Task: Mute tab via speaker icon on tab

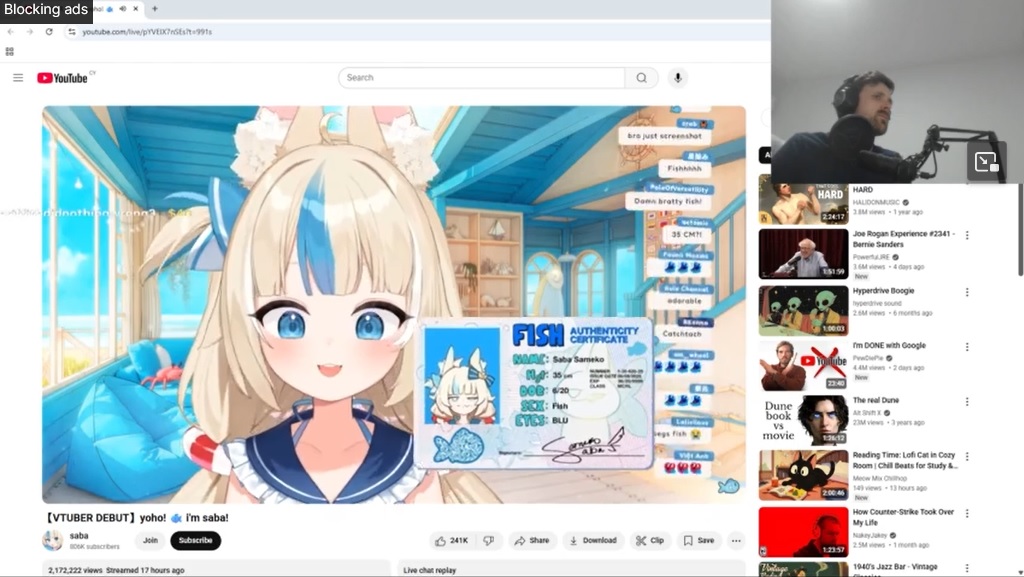Action: pos(123,8)
